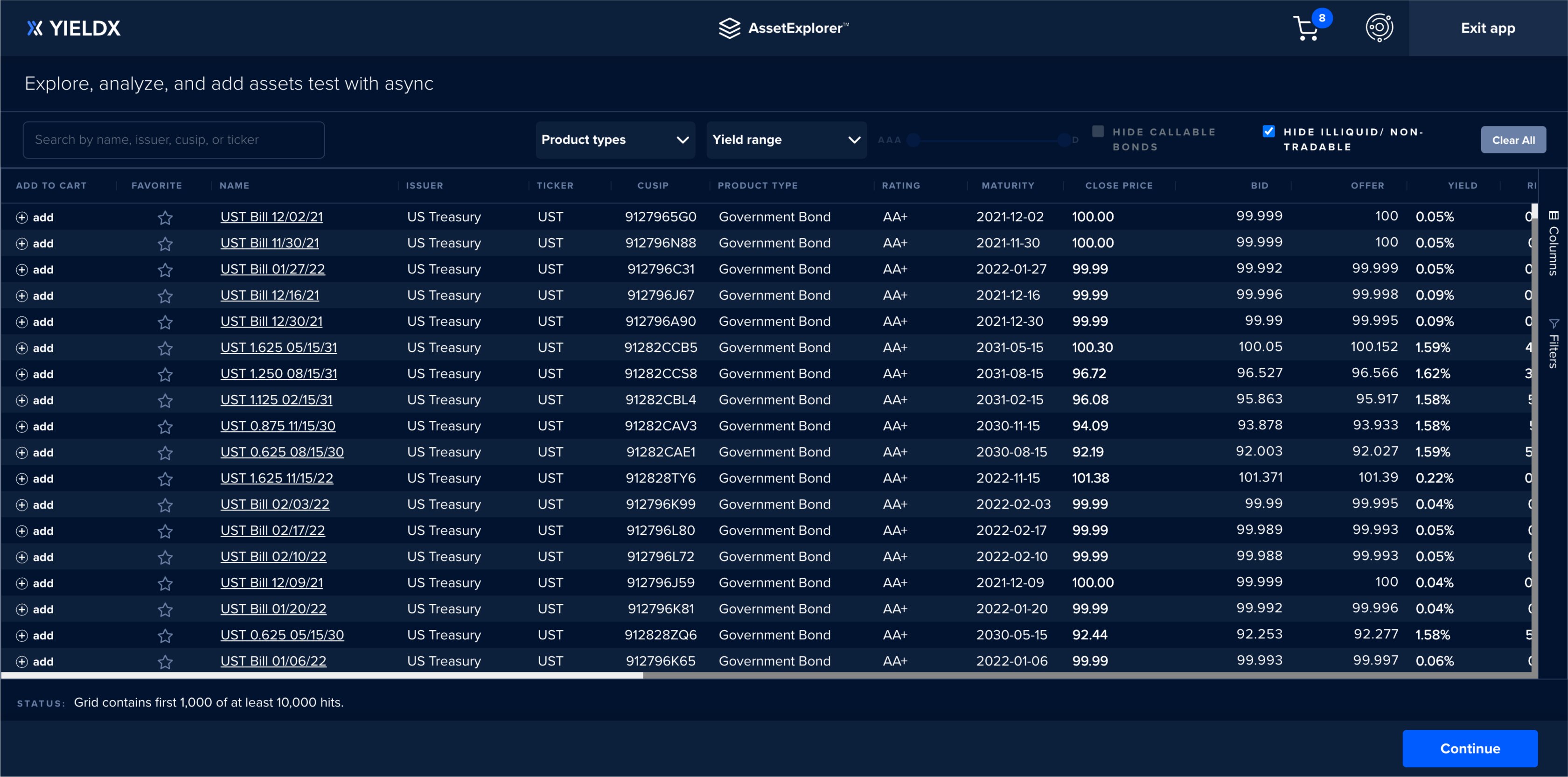The width and height of the screenshot is (1568, 777).
Task: Uncheck Hide Illiquid/Non-Tradable checkbox
Action: click(1268, 132)
